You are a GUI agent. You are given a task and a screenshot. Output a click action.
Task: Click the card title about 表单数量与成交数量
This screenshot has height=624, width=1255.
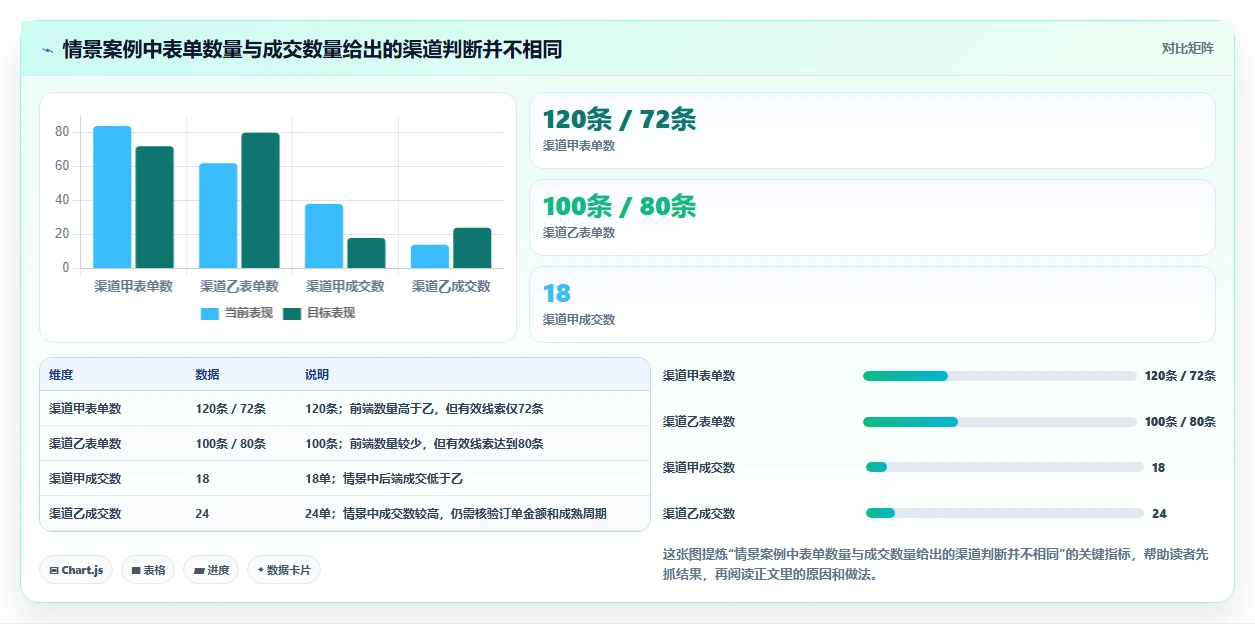tap(312, 49)
